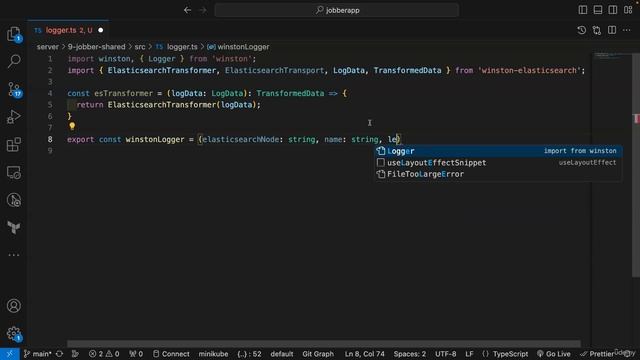
Task: Open the file timeline history icon
Action: [582, 30]
